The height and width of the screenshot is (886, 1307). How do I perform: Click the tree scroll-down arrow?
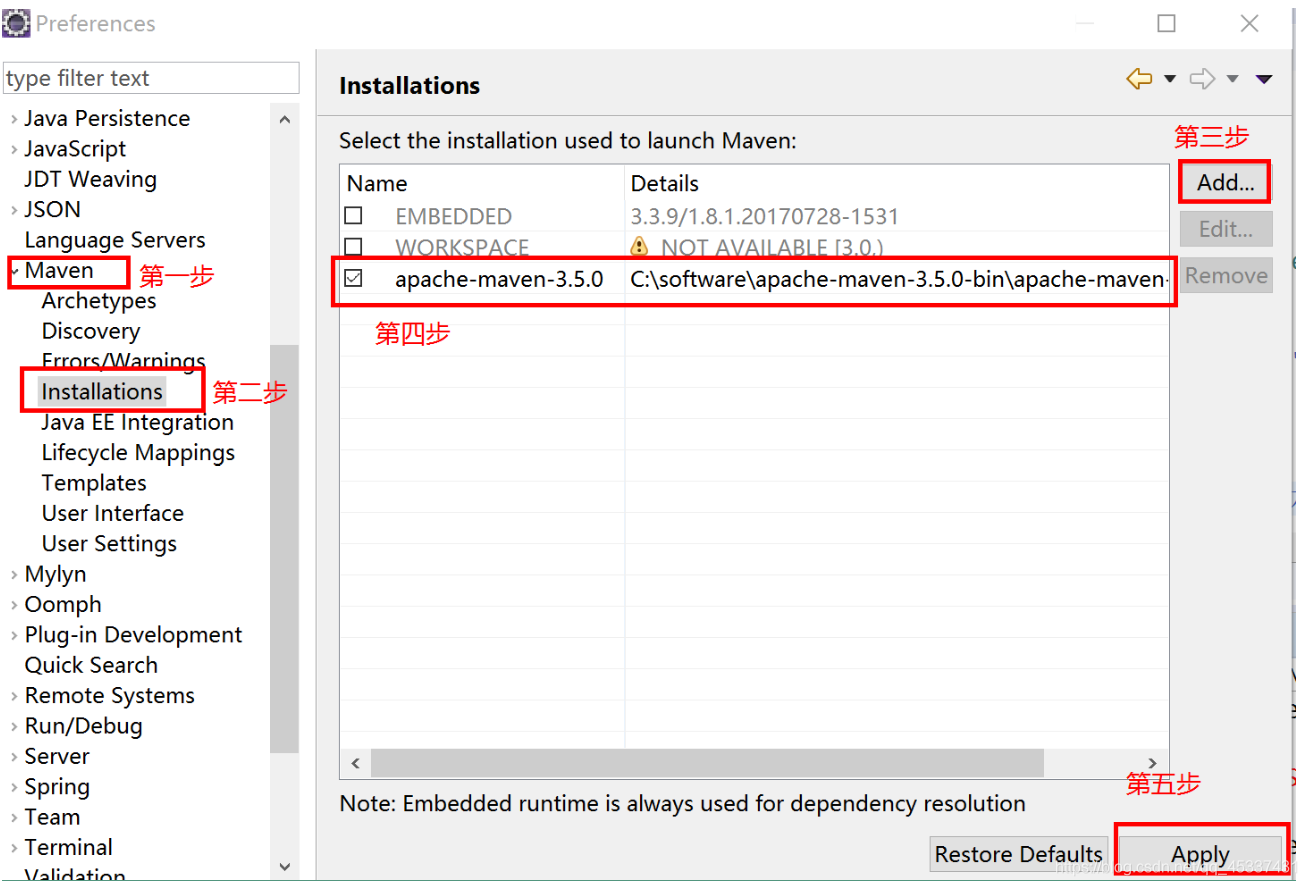click(x=285, y=867)
